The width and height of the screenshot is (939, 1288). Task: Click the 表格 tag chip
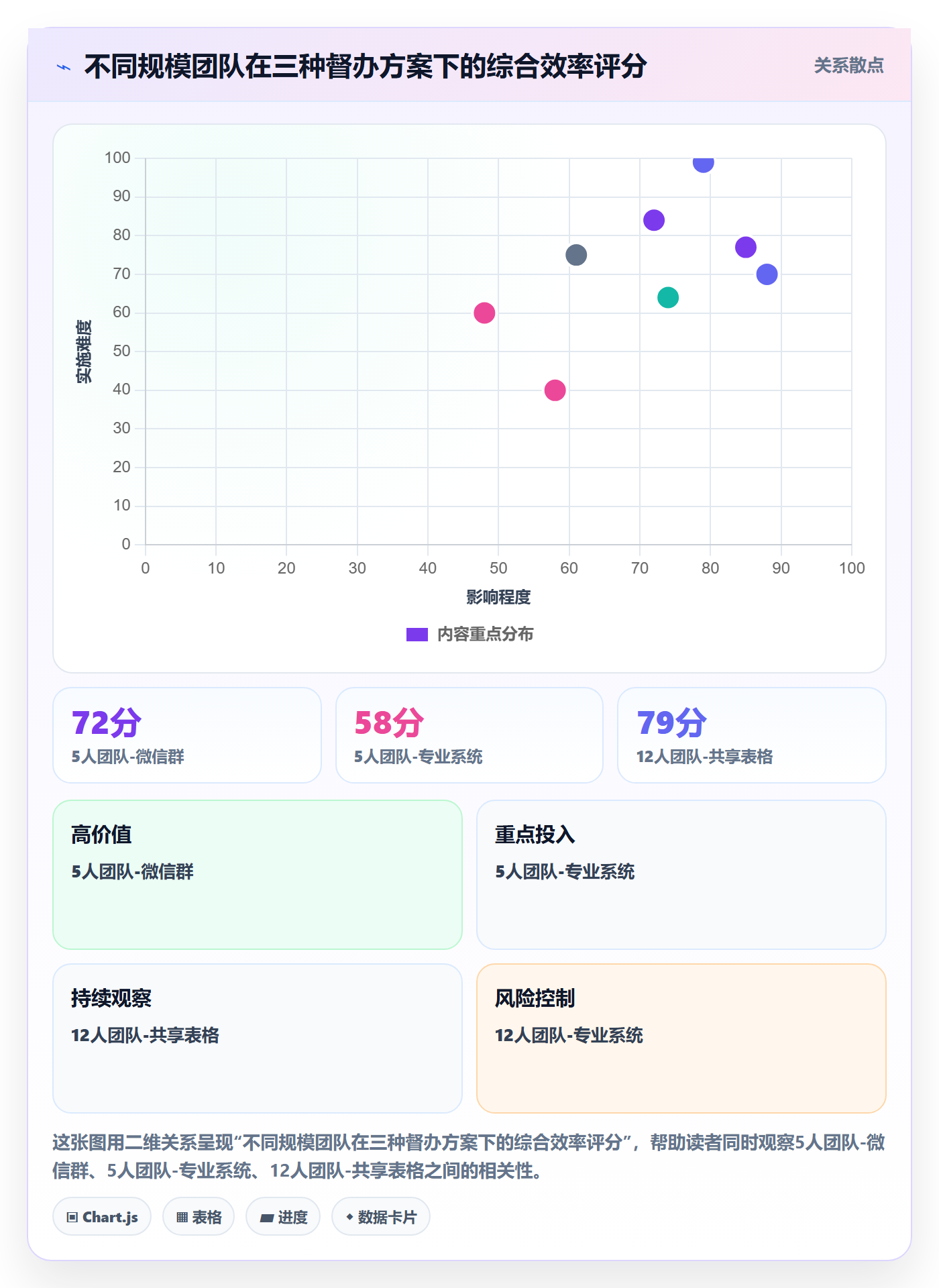click(199, 1217)
